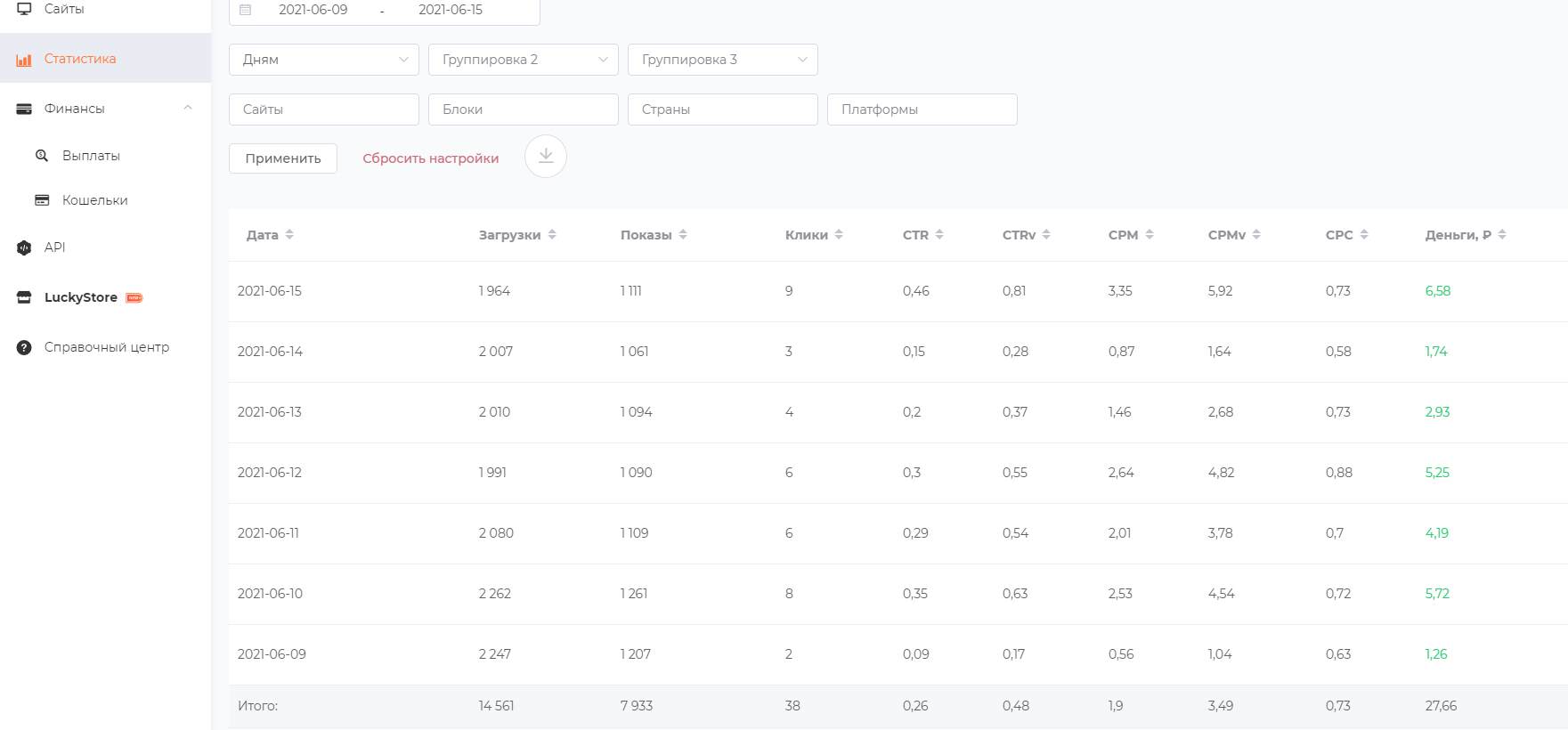Open the Группировка 3 dropdown
This screenshot has width=1568, height=730.
coord(723,60)
